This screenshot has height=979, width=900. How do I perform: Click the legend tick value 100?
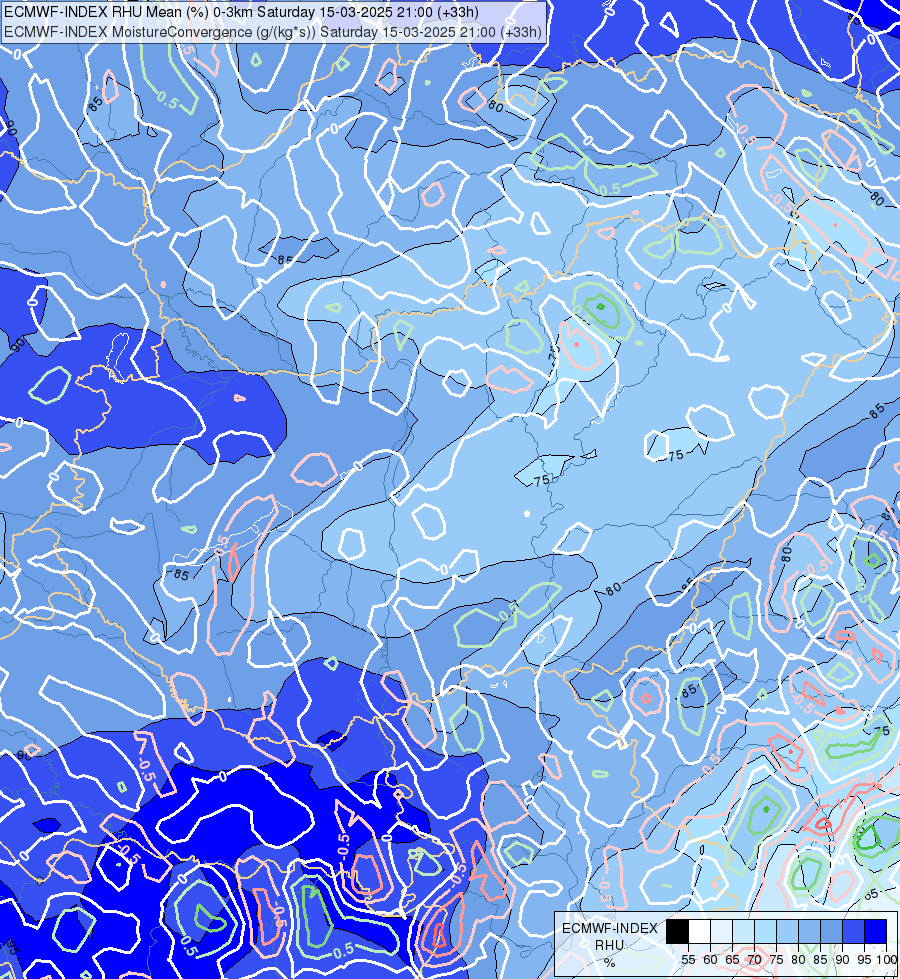click(887, 960)
